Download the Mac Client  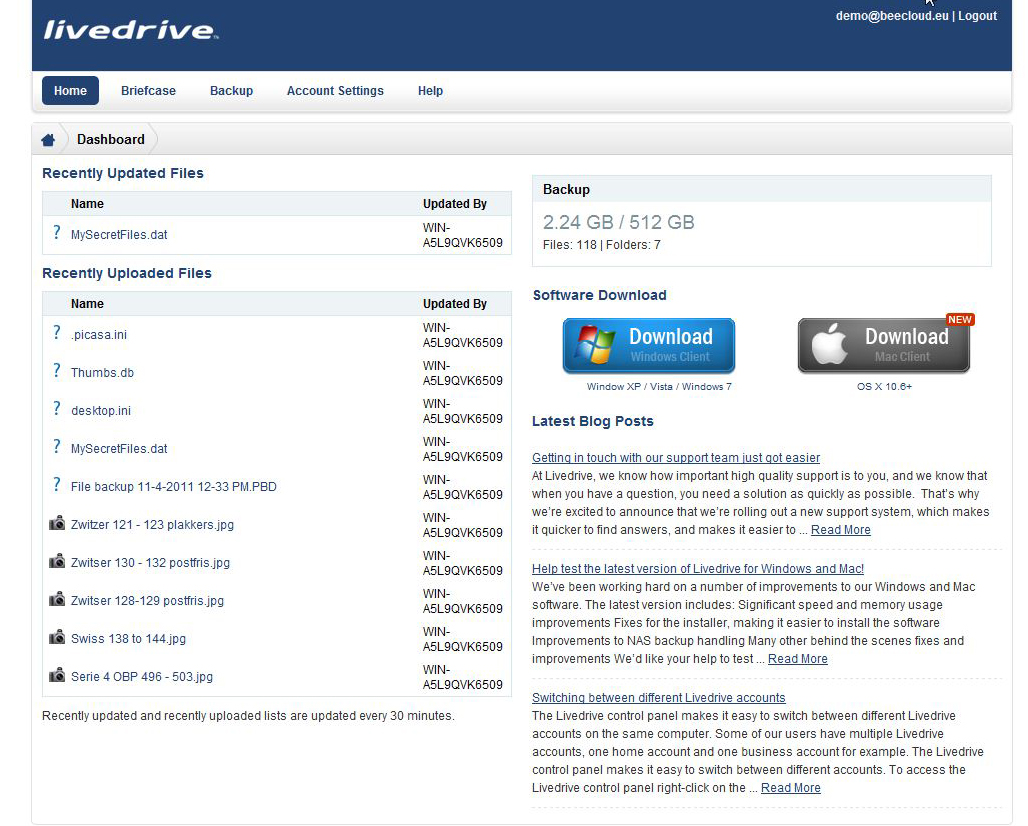pos(884,346)
